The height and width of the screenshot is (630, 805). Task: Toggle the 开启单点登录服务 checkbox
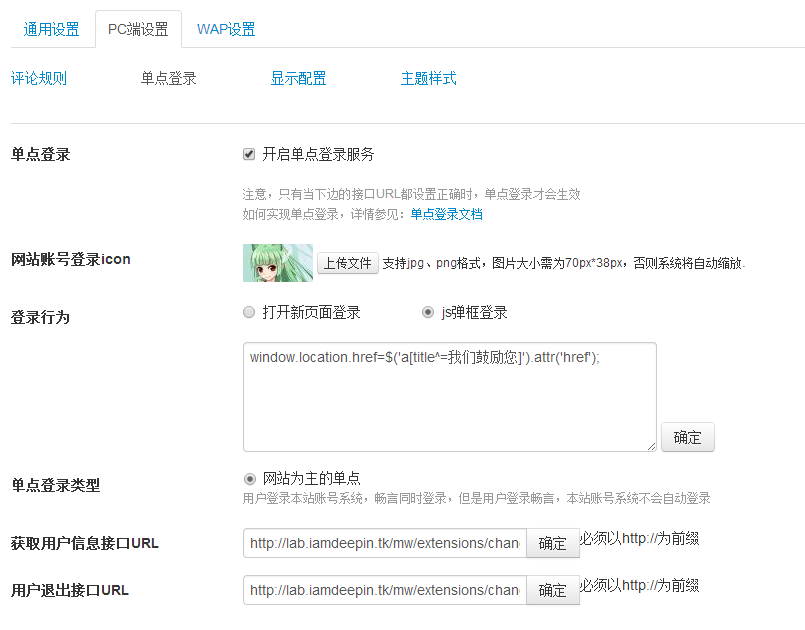249,154
